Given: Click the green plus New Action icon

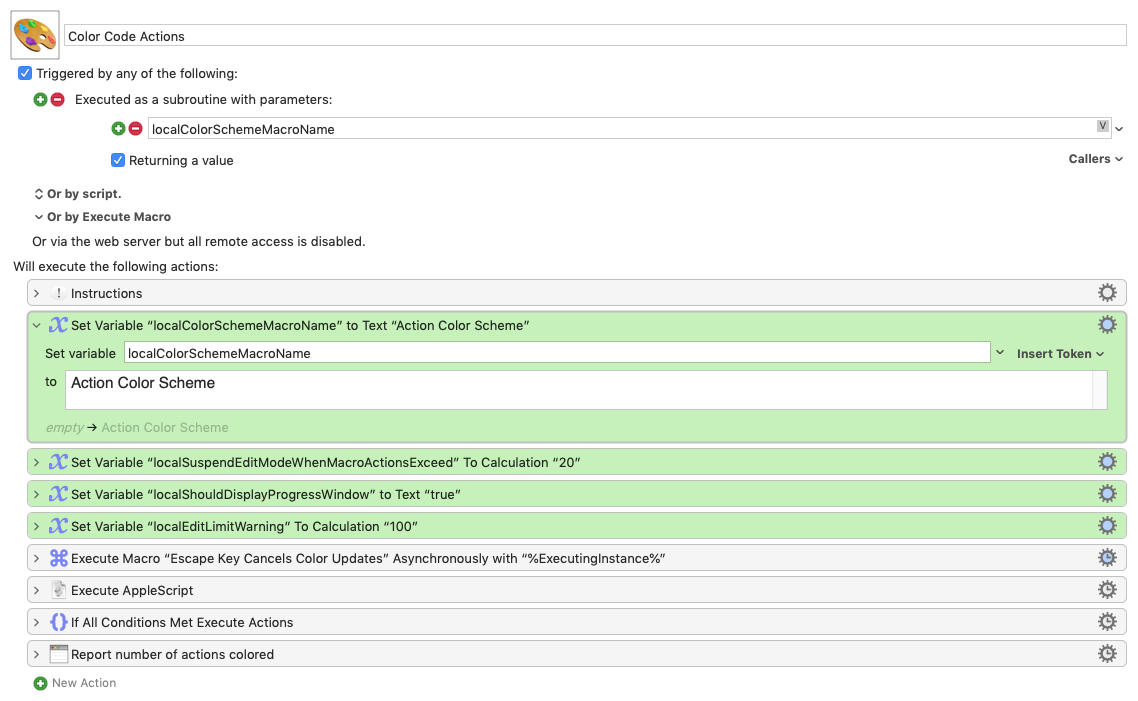Looking at the screenshot, I should click(x=41, y=684).
